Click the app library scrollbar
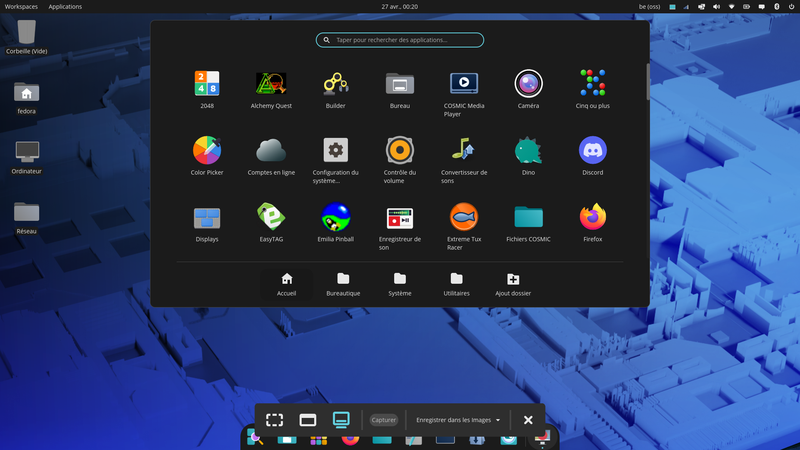 [648, 82]
